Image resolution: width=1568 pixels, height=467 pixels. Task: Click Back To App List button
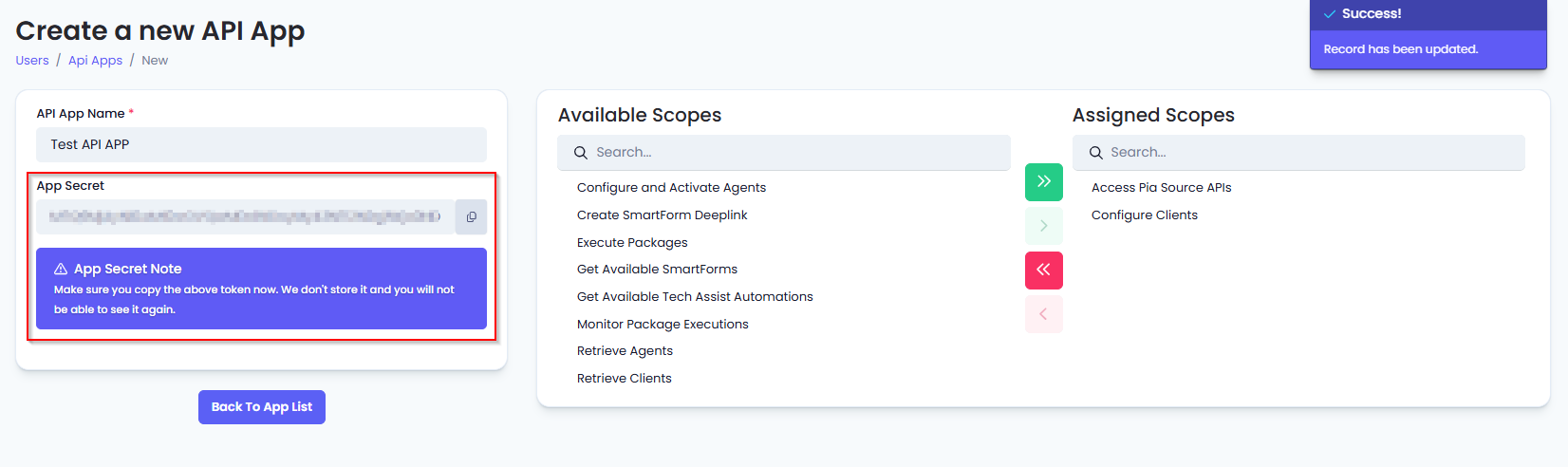point(261,407)
